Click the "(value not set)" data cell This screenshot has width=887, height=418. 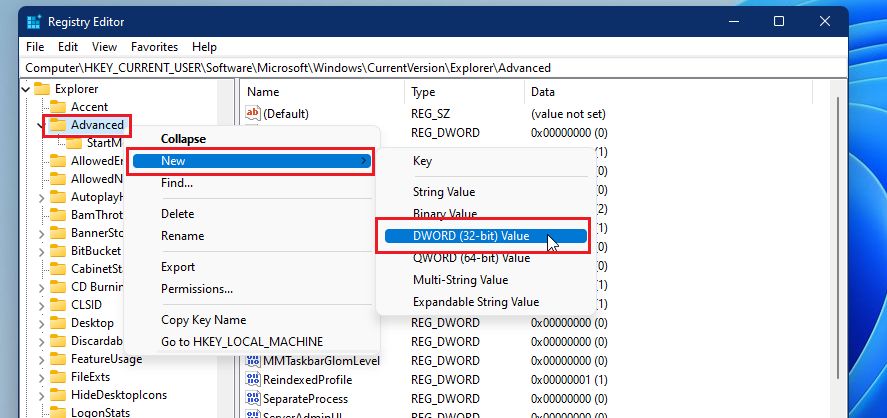(x=569, y=114)
